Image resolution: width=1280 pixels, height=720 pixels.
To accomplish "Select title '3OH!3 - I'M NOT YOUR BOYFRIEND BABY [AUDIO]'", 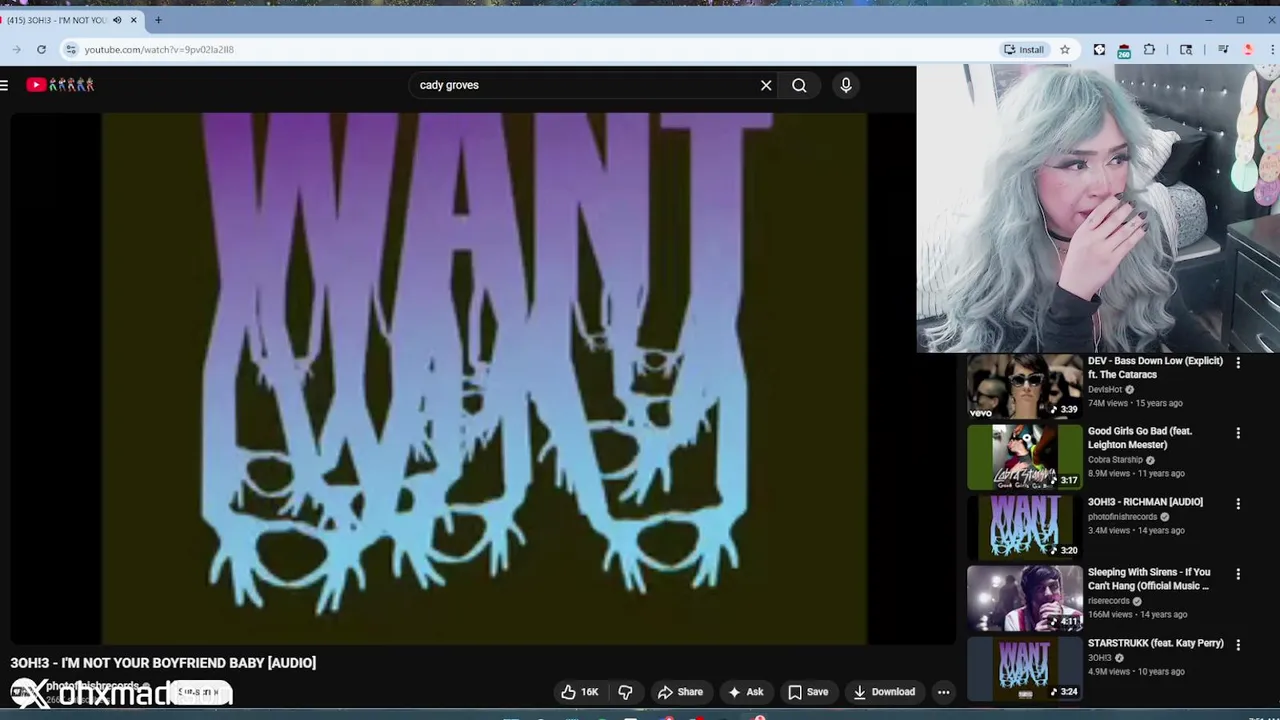I will (x=163, y=663).
